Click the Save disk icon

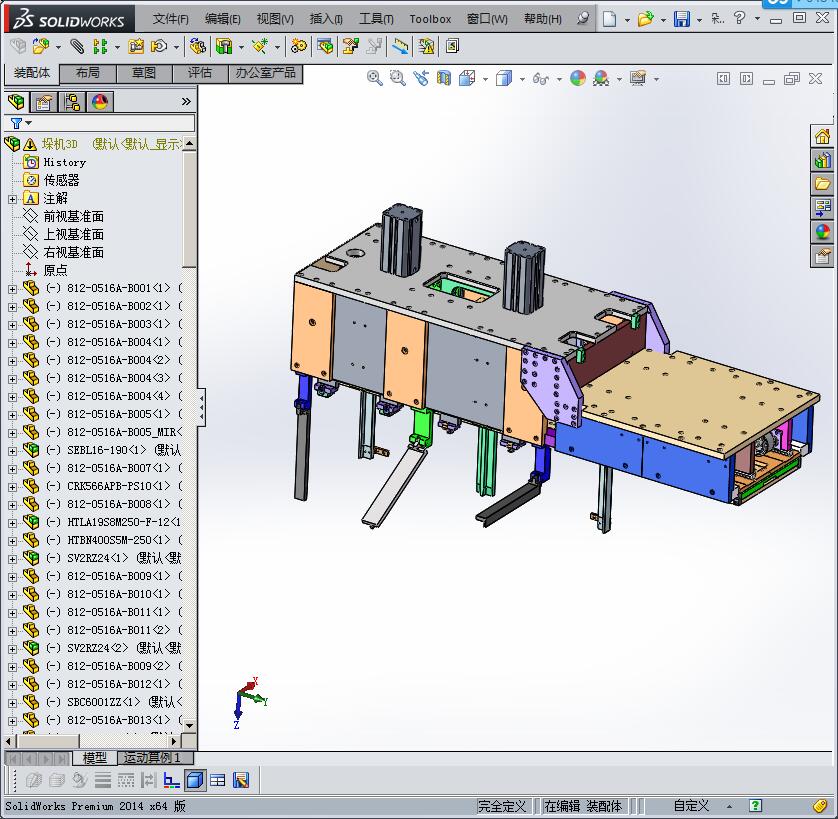click(682, 19)
